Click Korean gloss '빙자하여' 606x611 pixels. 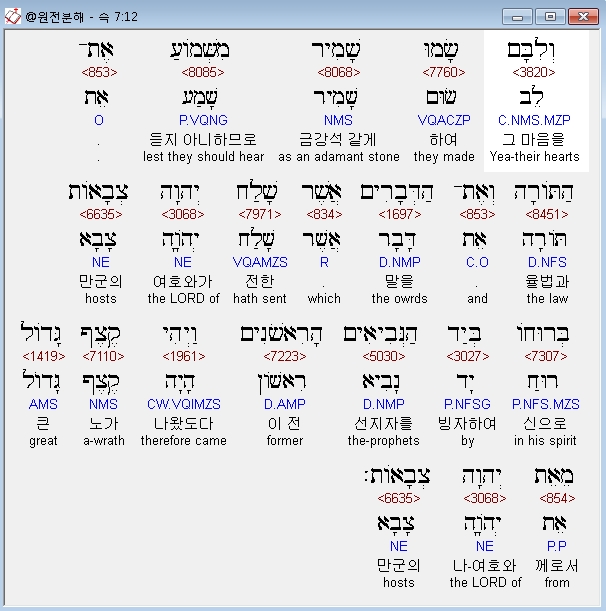point(467,423)
